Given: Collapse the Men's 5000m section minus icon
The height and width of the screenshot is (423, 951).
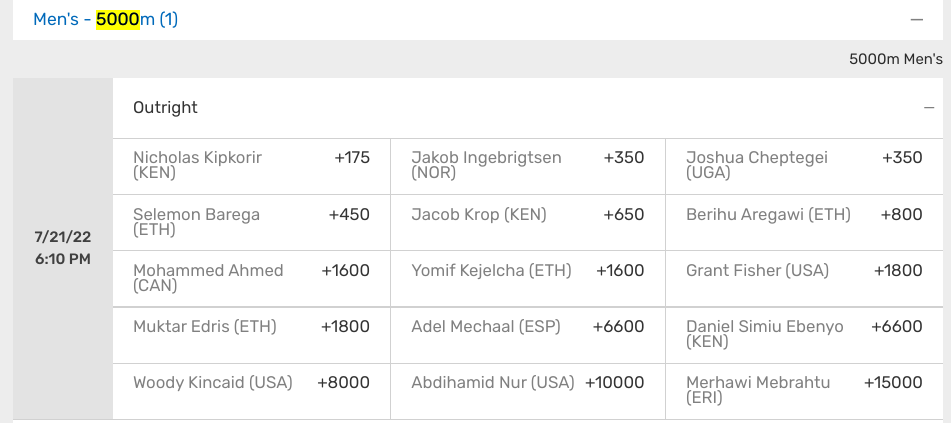Looking at the screenshot, I should tap(916, 19).
